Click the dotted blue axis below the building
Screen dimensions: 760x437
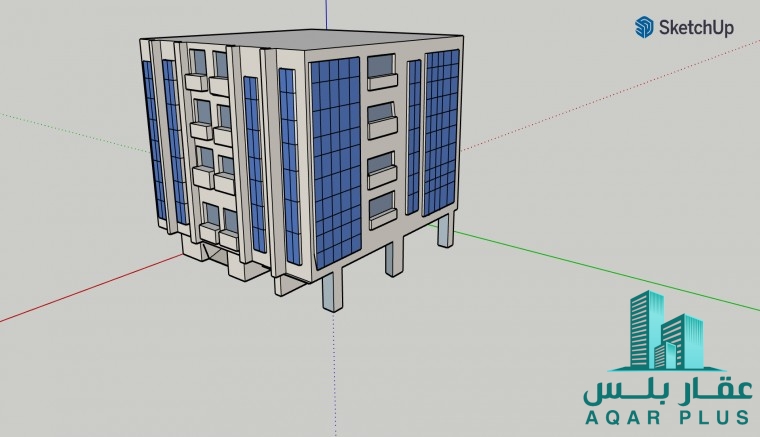tap(330, 380)
